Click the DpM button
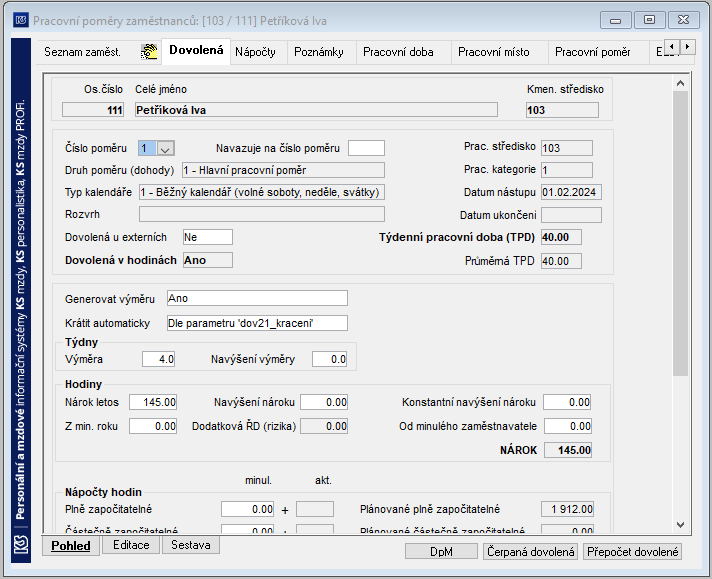 tap(441, 552)
